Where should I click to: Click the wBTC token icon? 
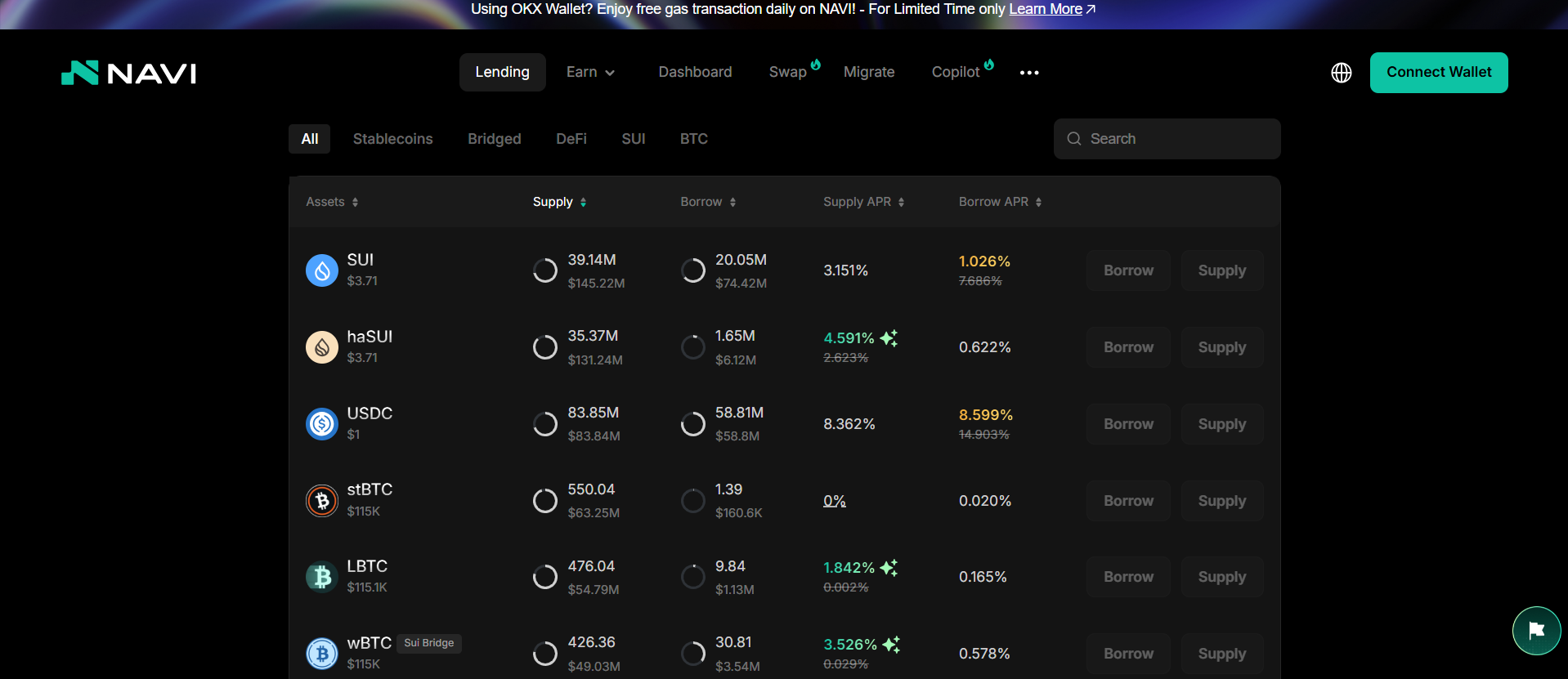(x=322, y=654)
